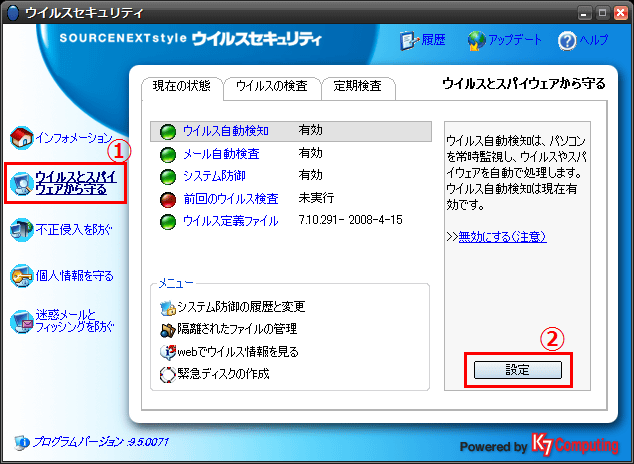The height and width of the screenshot is (464, 634).
Task: Click the 7.10.291- 2008-4-15 definition version text
Action: pos(351,220)
